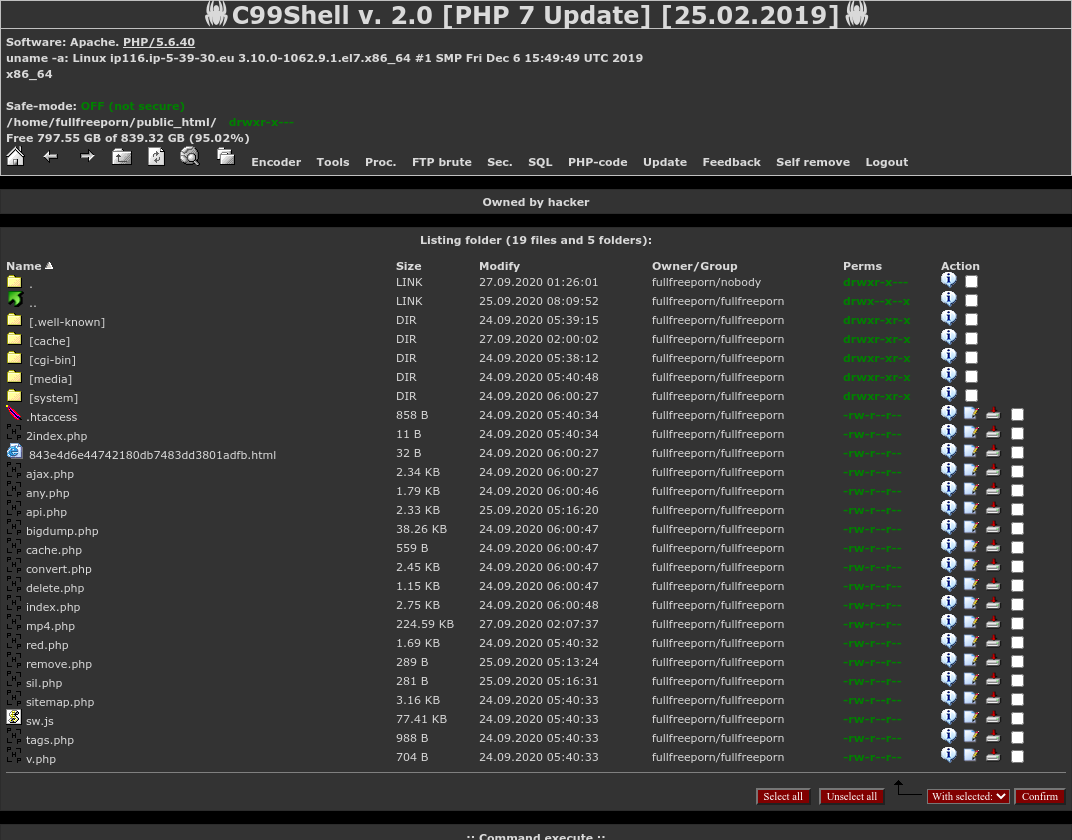Download the api.php file
1072x840 pixels.
point(993,508)
